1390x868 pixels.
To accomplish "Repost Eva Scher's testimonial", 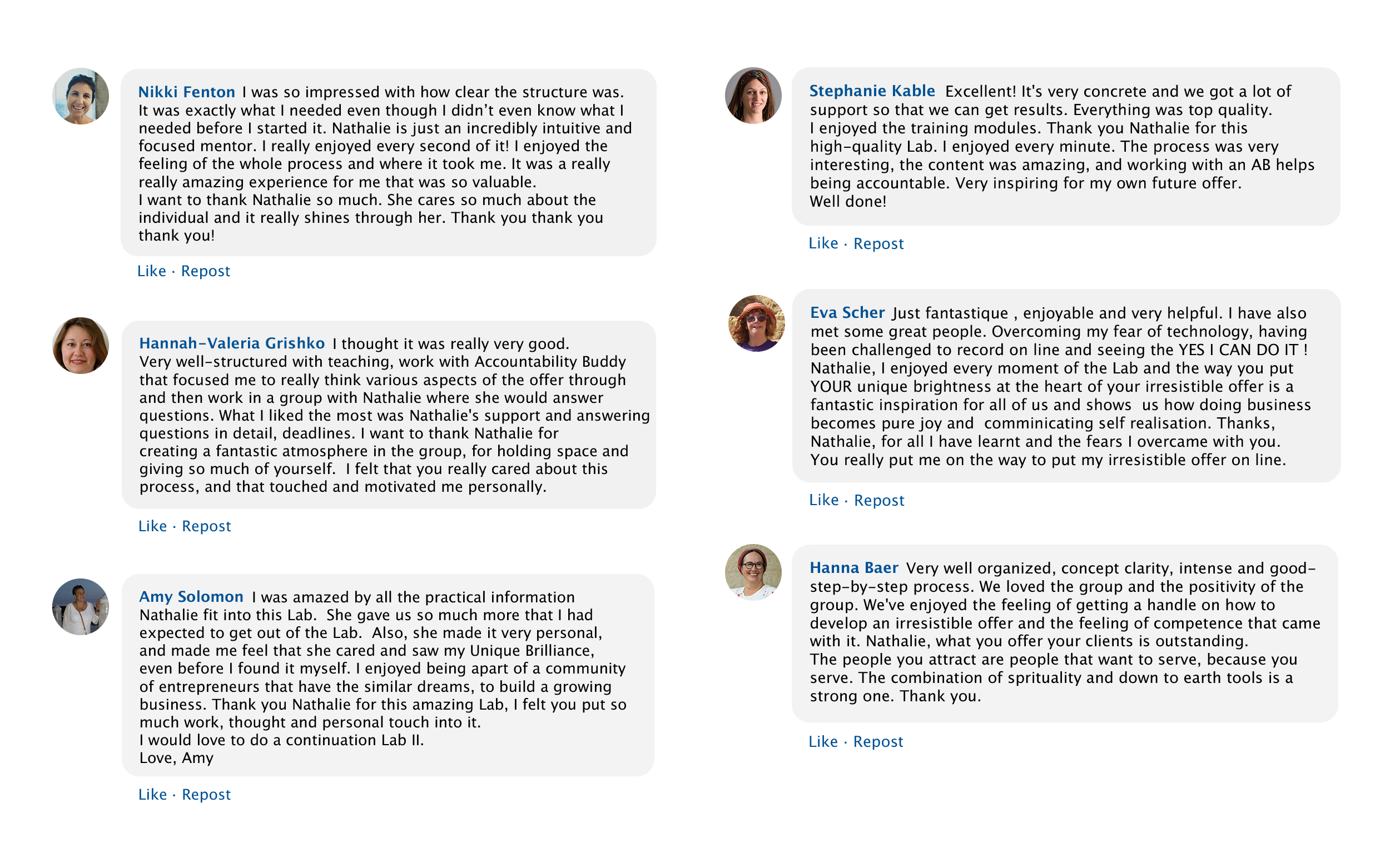I will click(x=879, y=500).
